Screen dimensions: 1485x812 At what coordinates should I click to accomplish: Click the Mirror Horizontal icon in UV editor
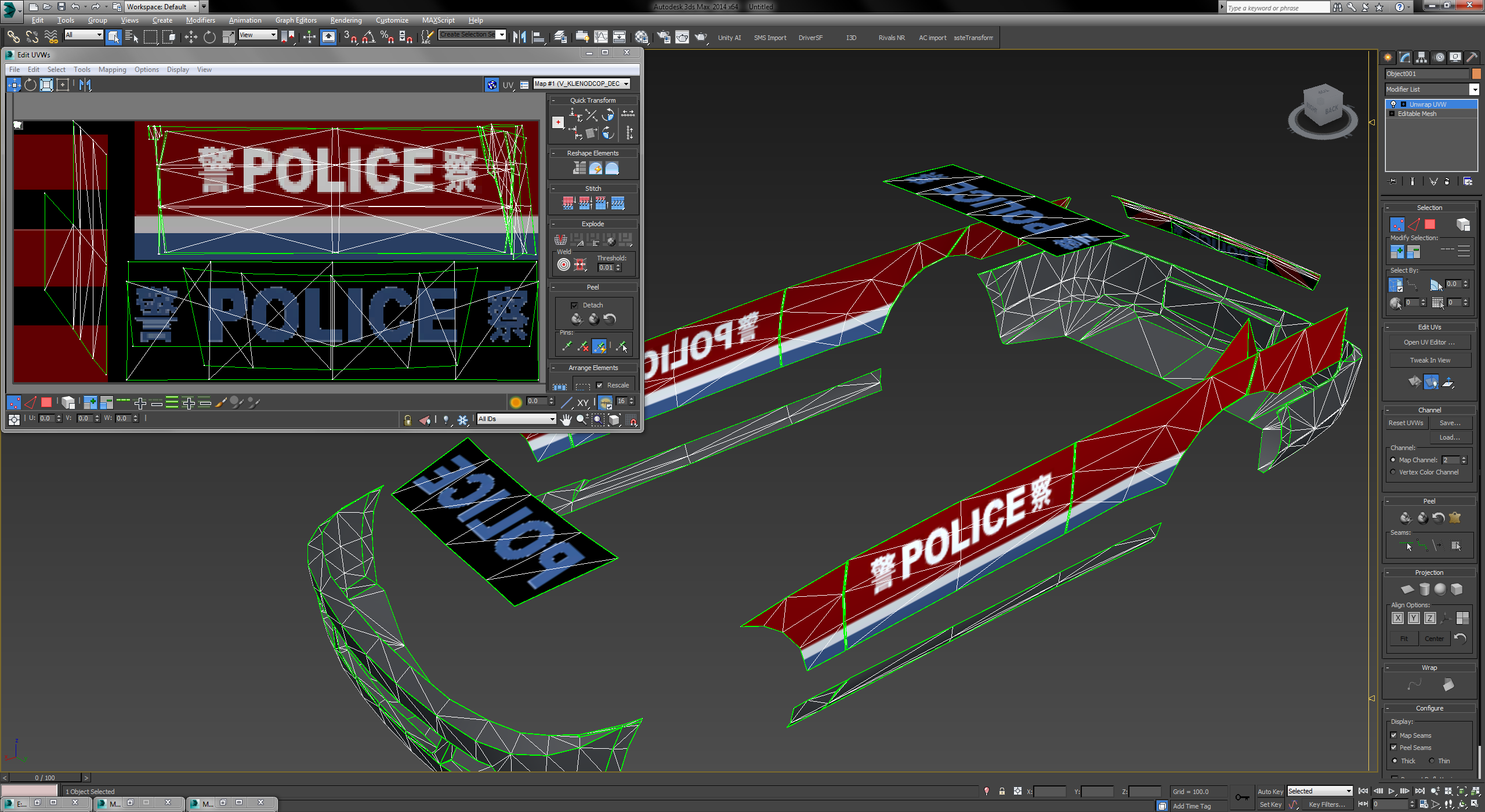click(x=85, y=85)
